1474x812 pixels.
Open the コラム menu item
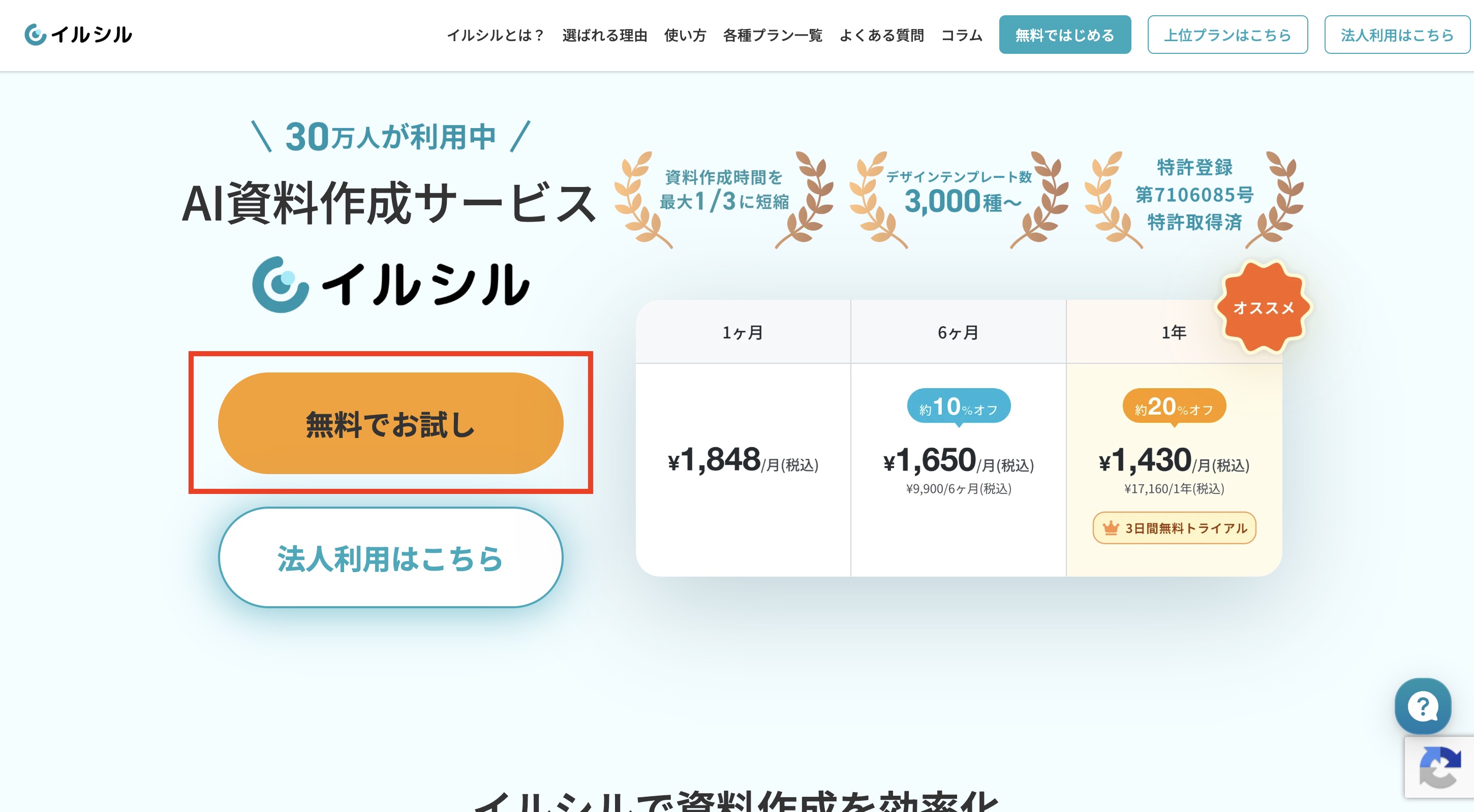[961, 35]
